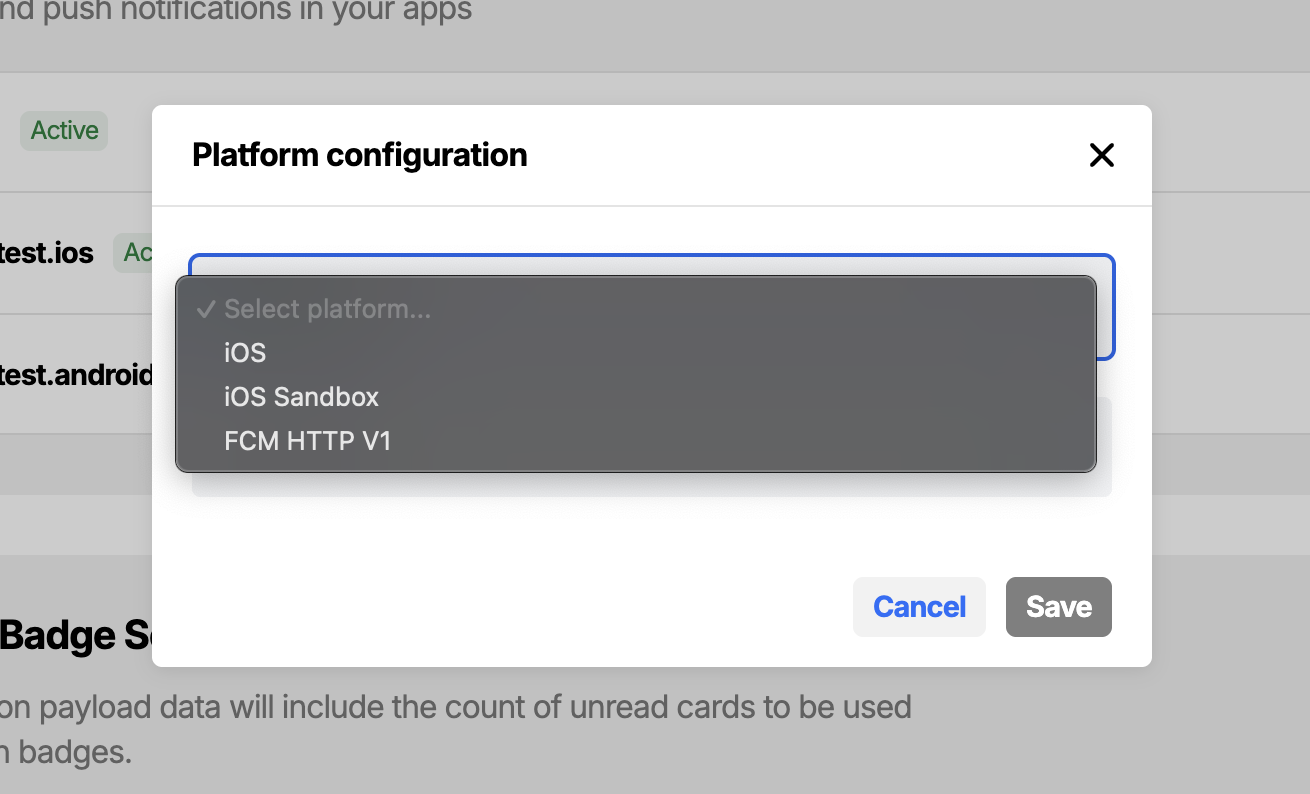Cancel the platform configuration

pyautogui.click(x=918, y=606)
